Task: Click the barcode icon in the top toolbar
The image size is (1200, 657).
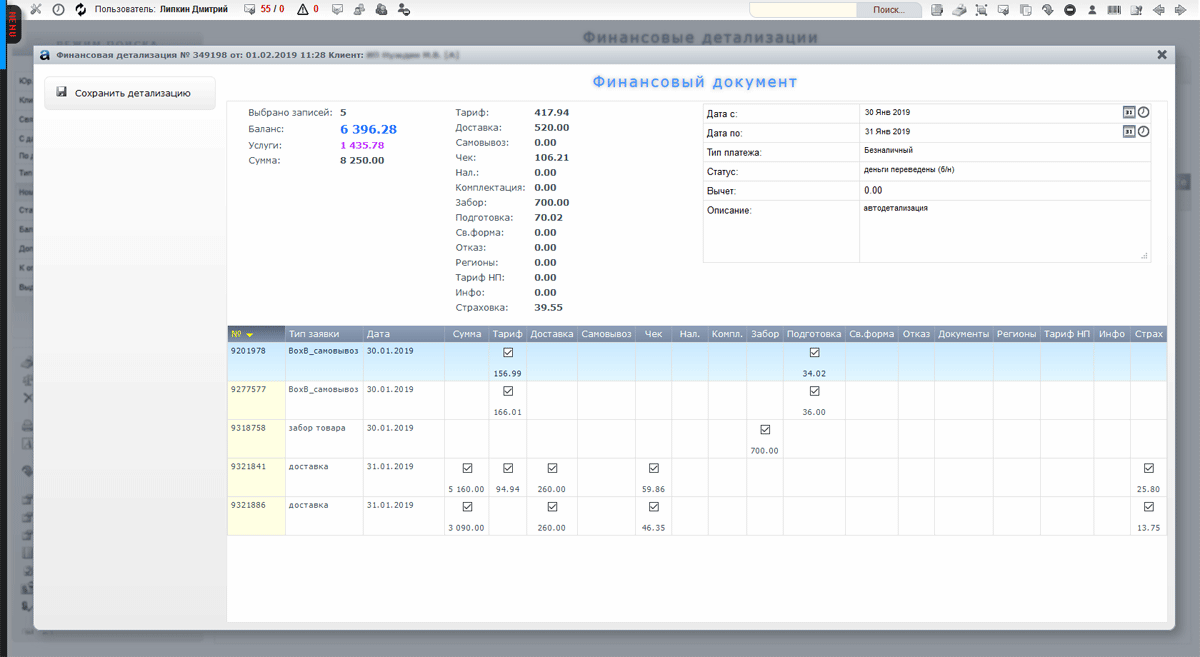Action: click(x=1114, y=9)
